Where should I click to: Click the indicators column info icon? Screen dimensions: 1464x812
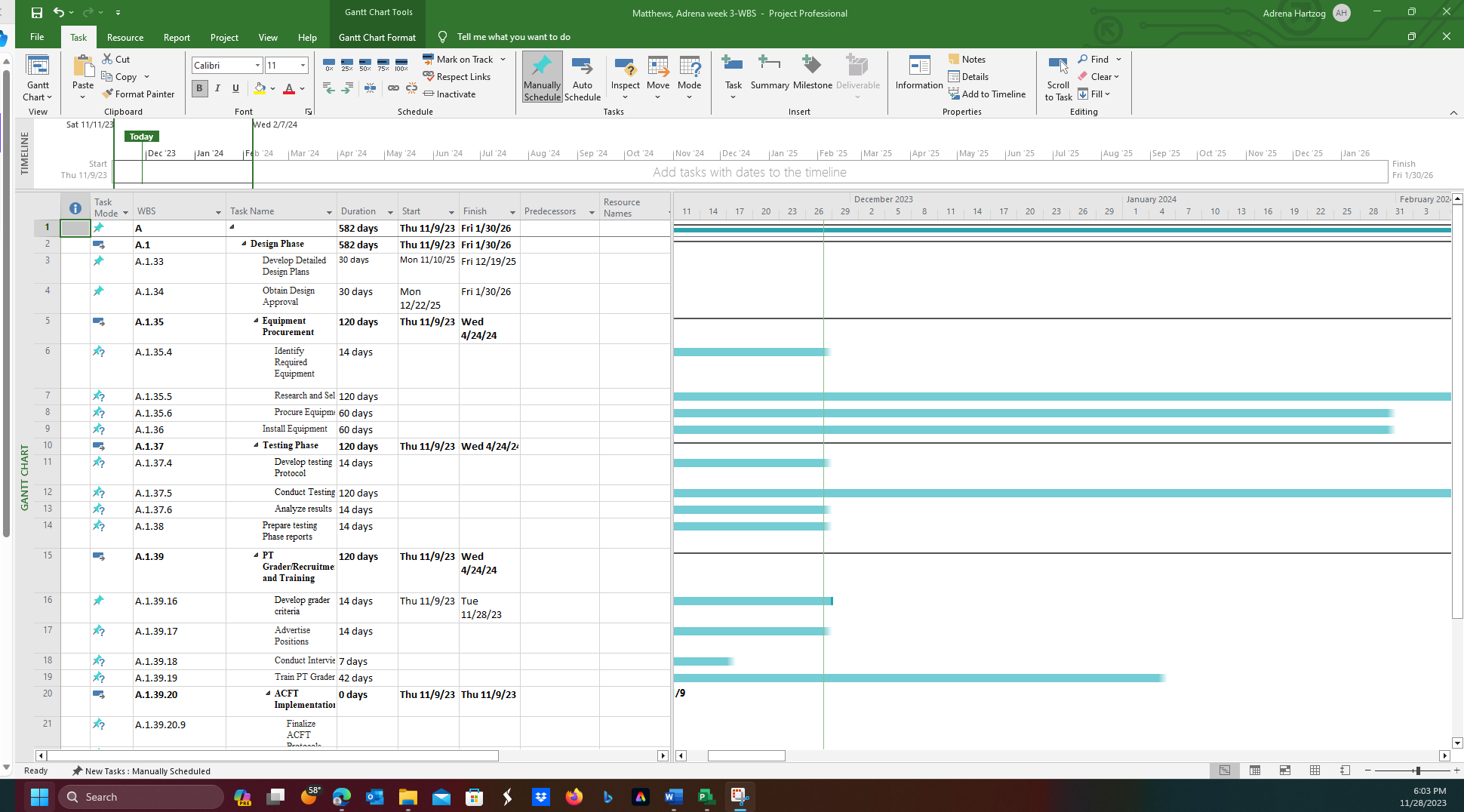coord(75,208)
